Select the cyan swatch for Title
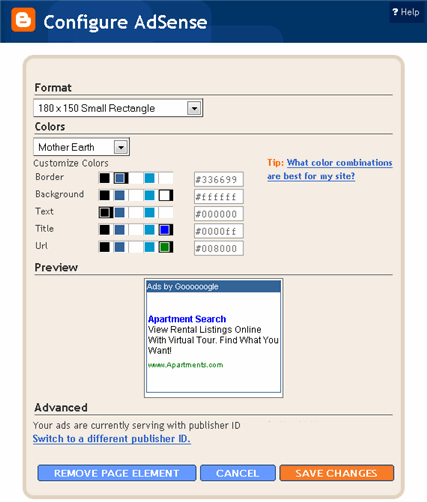The height and width of the screenshot is (502, 427). pyautogui.click(x=150, y=230)
